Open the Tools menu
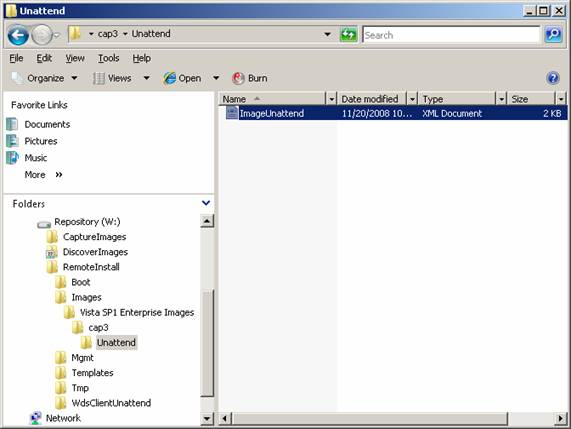The height and width of the screenshot is (429, 571). [x=109, y=58]
